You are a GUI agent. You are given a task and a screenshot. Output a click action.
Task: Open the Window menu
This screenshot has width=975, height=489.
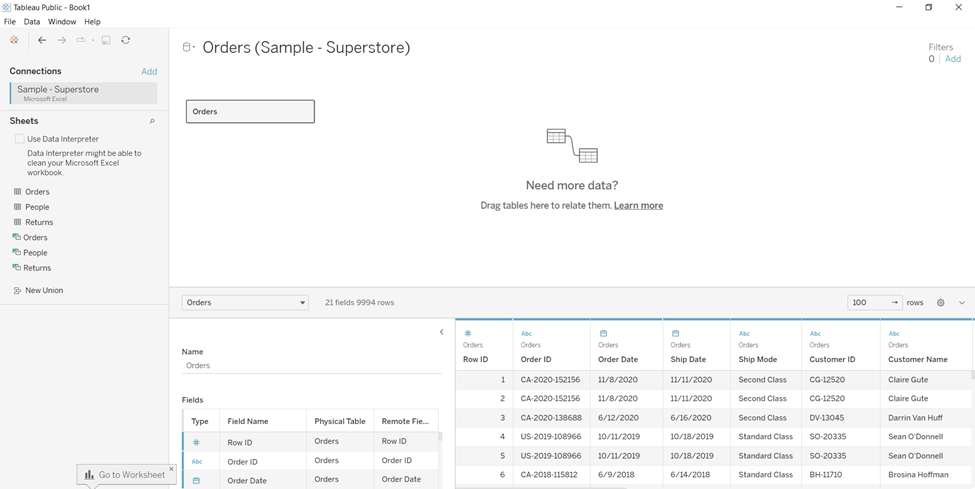[62, 22]
